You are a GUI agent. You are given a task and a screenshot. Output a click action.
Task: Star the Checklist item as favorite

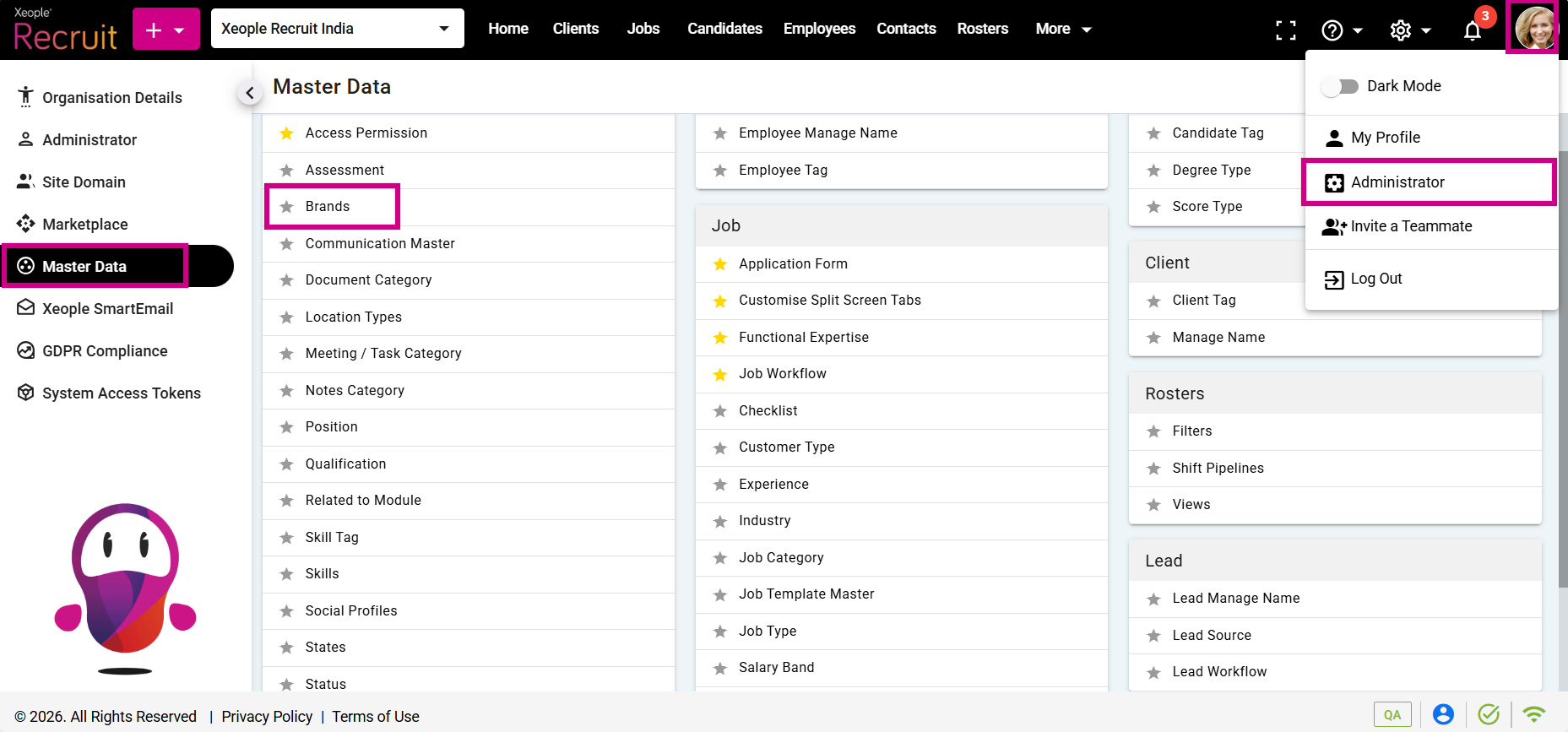point(720,411)
